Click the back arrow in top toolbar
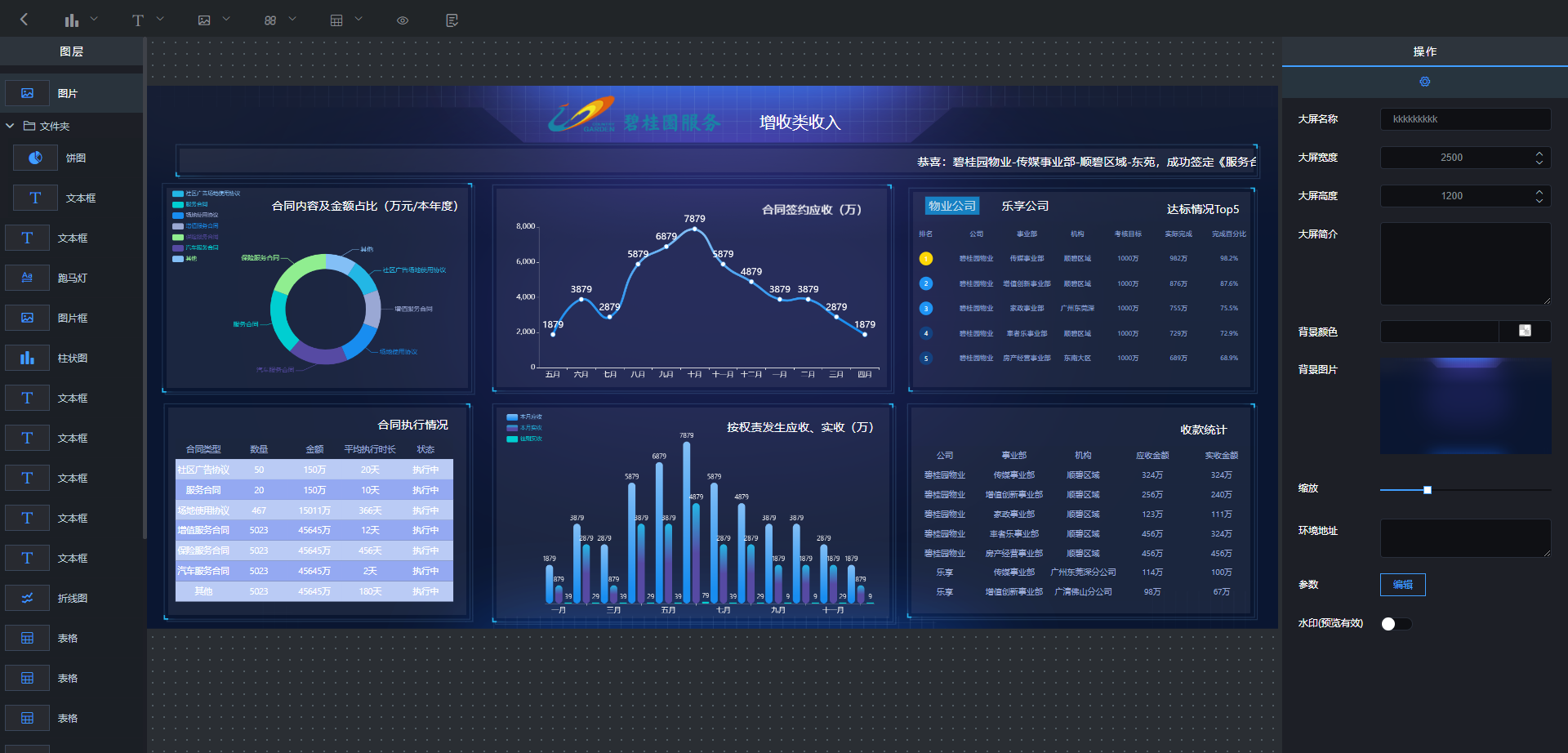This screenshot has width=1568, height=753. tap(24, 20)
